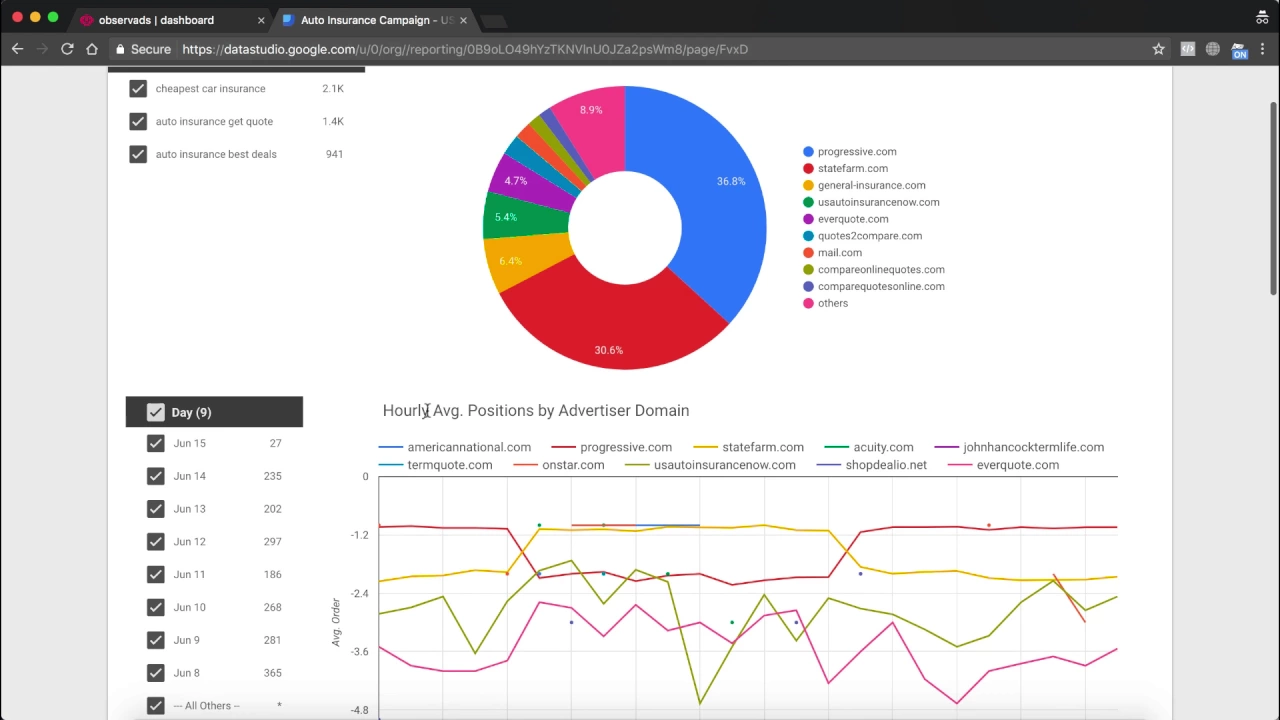This screenshot has height=720, width=1280.
Task: Click the code extension icon in toolbar
Action: [1187, 49]
